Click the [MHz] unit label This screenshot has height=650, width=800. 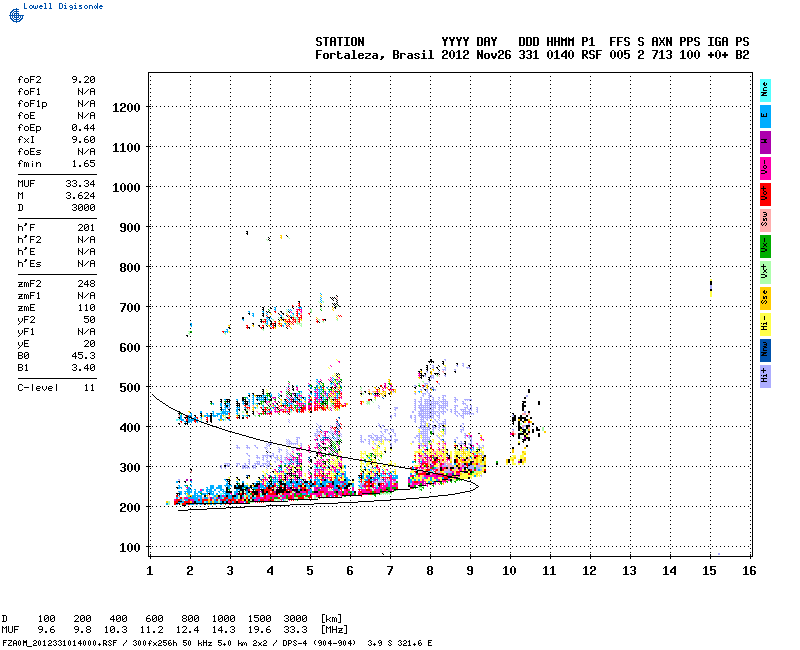(x=334, y=630)
